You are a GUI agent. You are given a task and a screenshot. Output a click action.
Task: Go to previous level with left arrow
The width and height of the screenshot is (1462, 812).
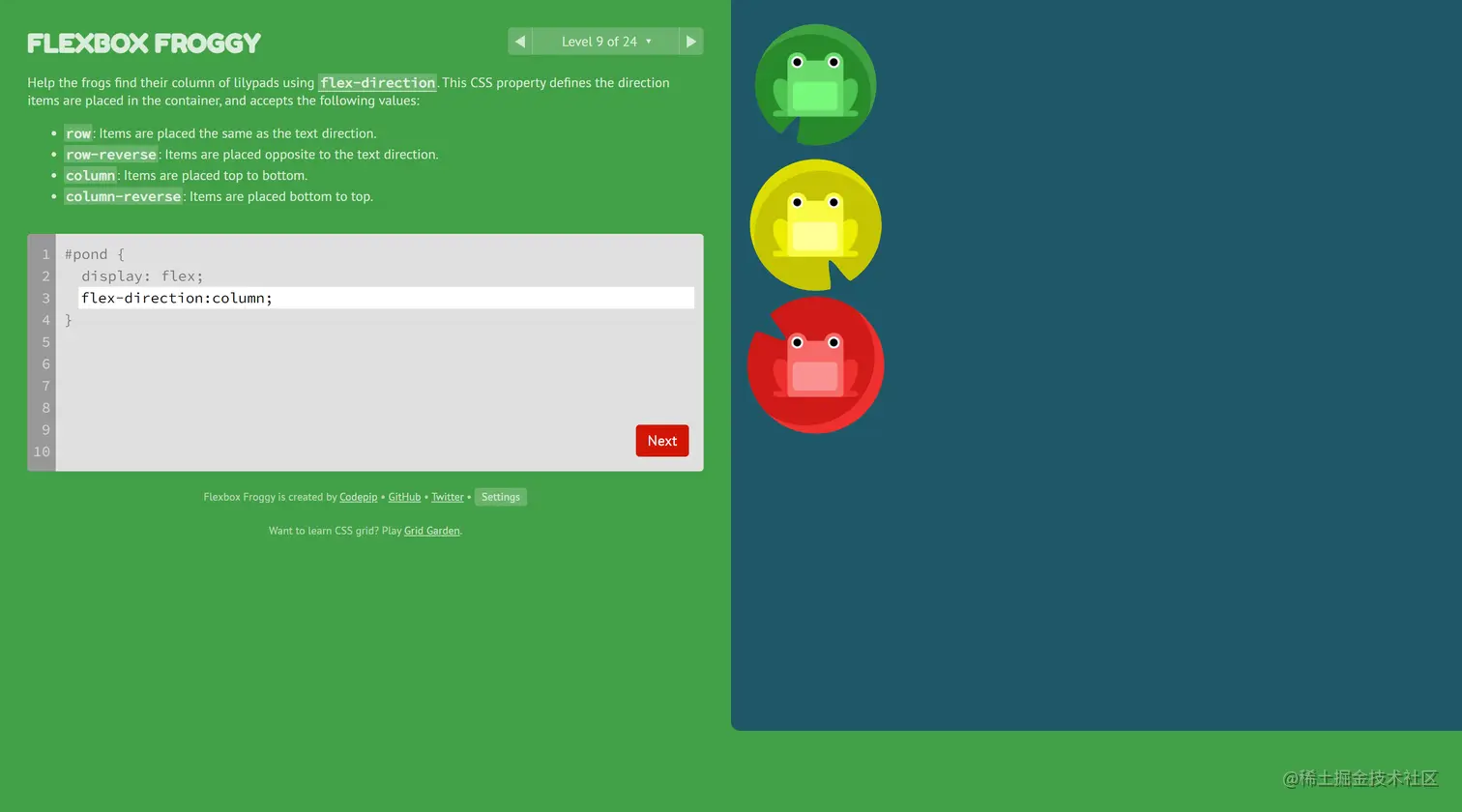tap(520, 42)
